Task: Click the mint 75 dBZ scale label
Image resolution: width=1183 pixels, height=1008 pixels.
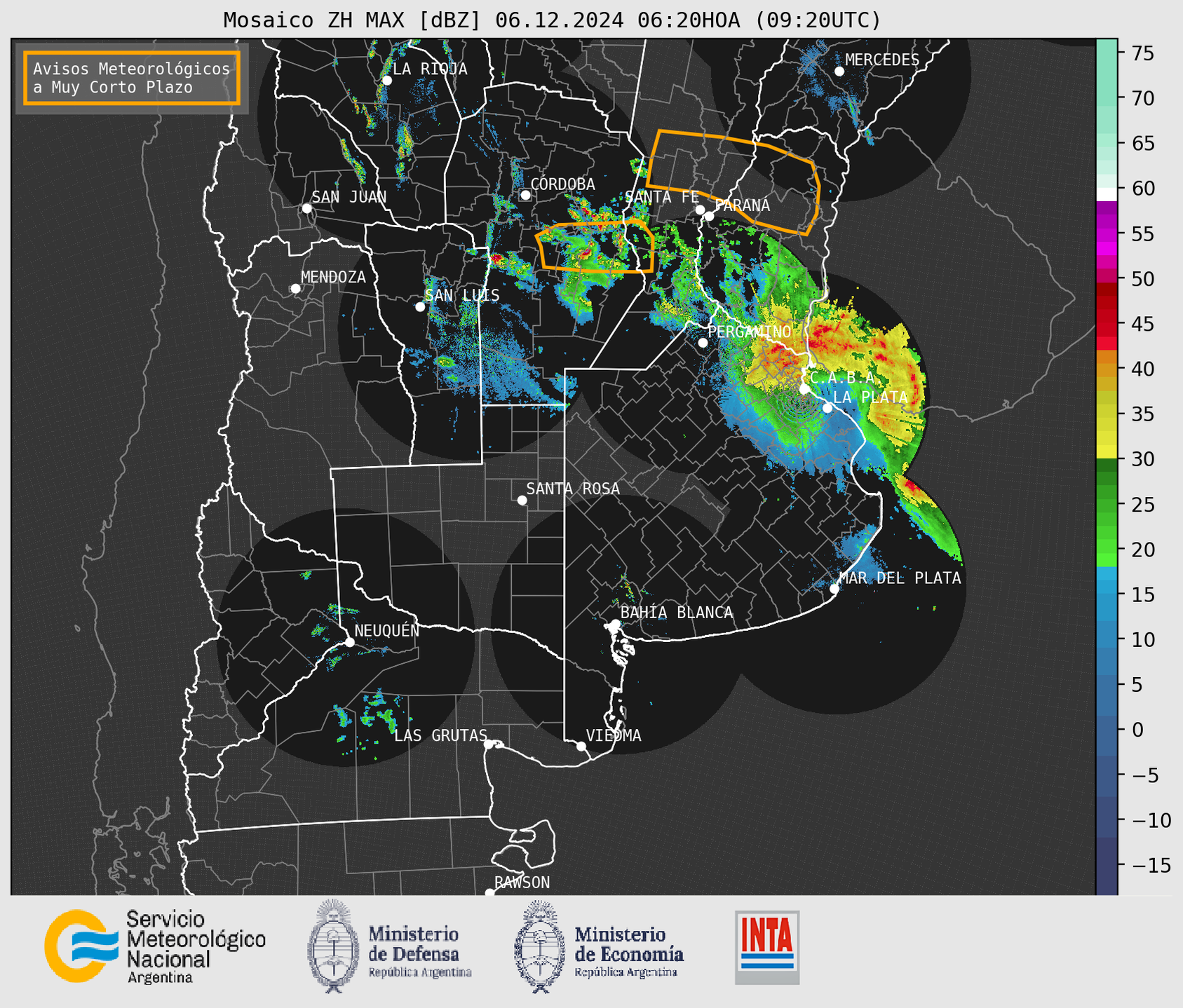Action: click(x=1143, y=53)
